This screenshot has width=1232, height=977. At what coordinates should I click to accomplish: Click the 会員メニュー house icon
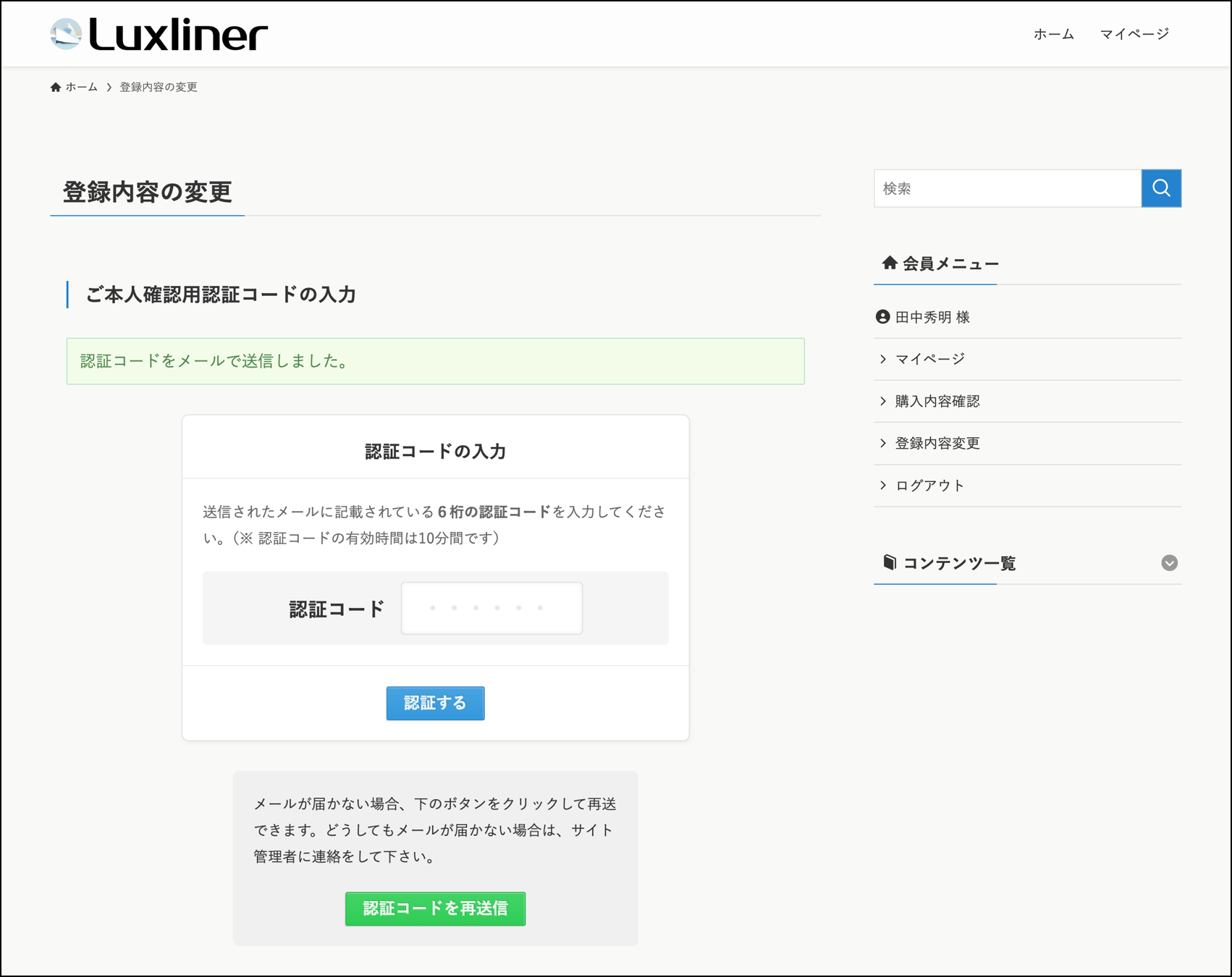click(890, 263)
